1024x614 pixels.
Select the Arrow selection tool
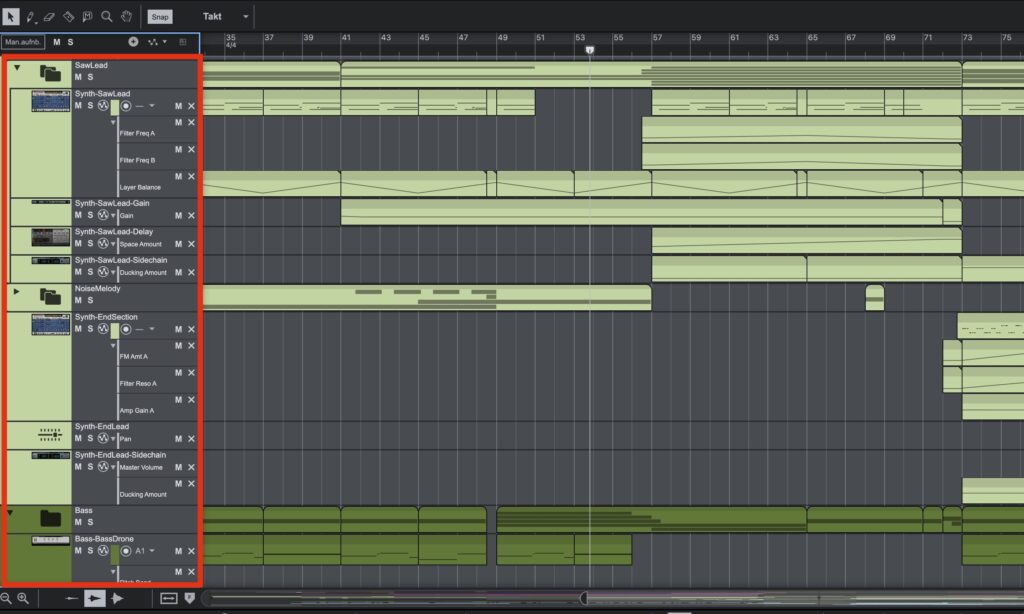coord(10,16)
